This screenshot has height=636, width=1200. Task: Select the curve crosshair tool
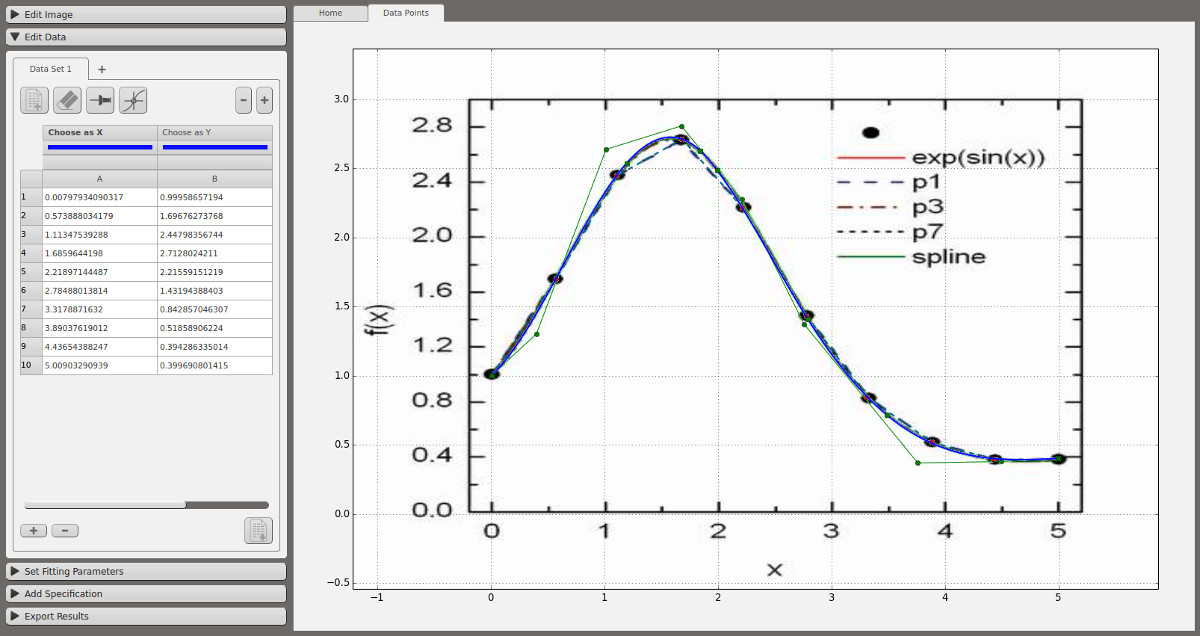[x=133, y=100]
